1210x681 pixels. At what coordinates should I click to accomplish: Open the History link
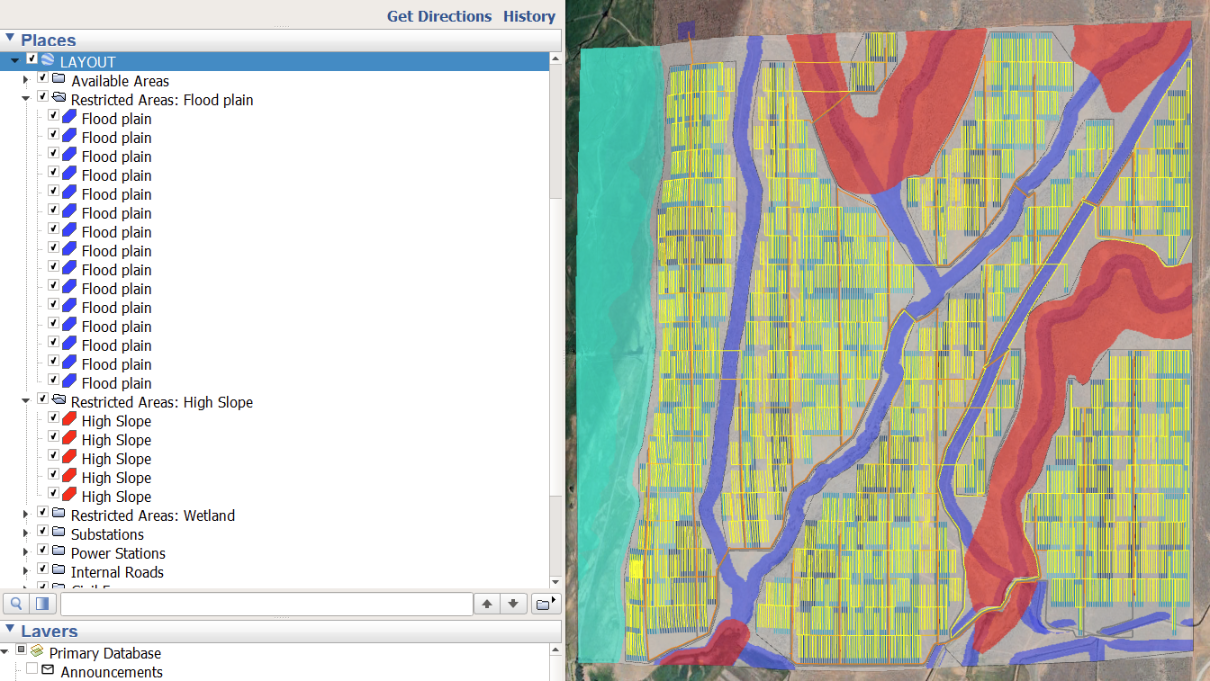tap(529, 16)
